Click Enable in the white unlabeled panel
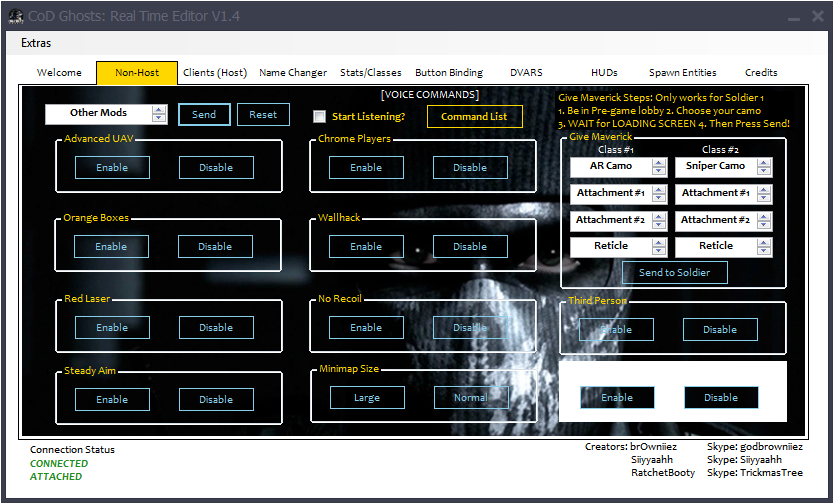Image resolution: width=836 pixels, height=503 pixels. [x=617, y=397]
